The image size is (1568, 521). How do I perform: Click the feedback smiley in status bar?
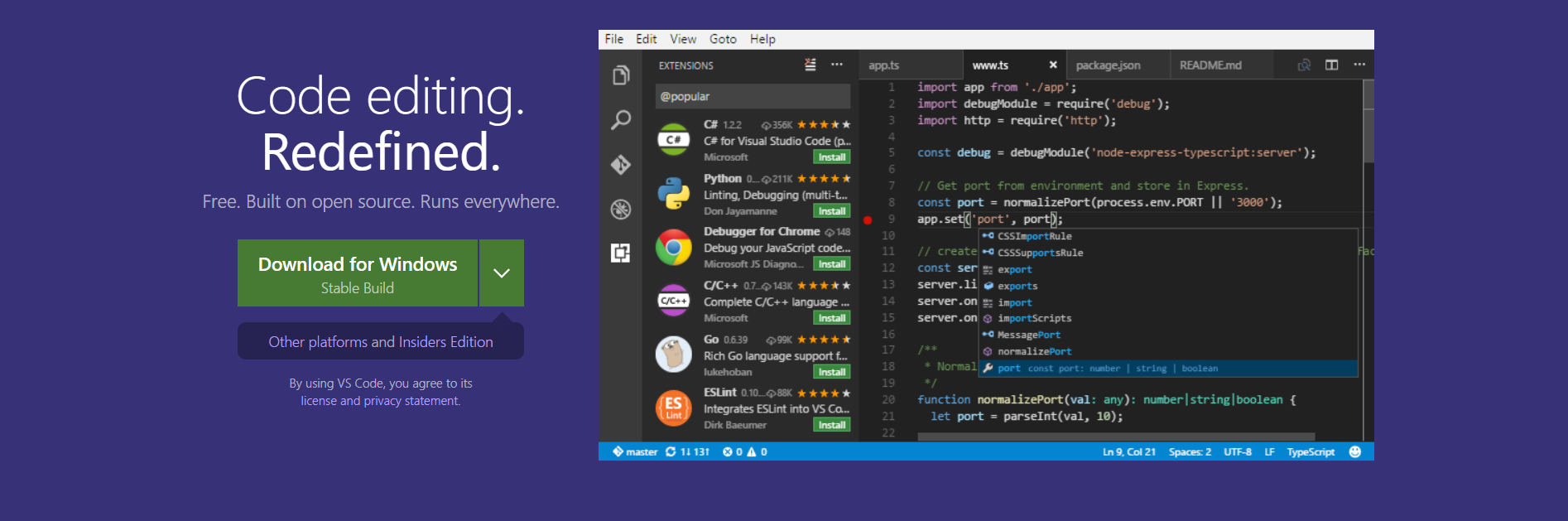(x=1355, y=451)
